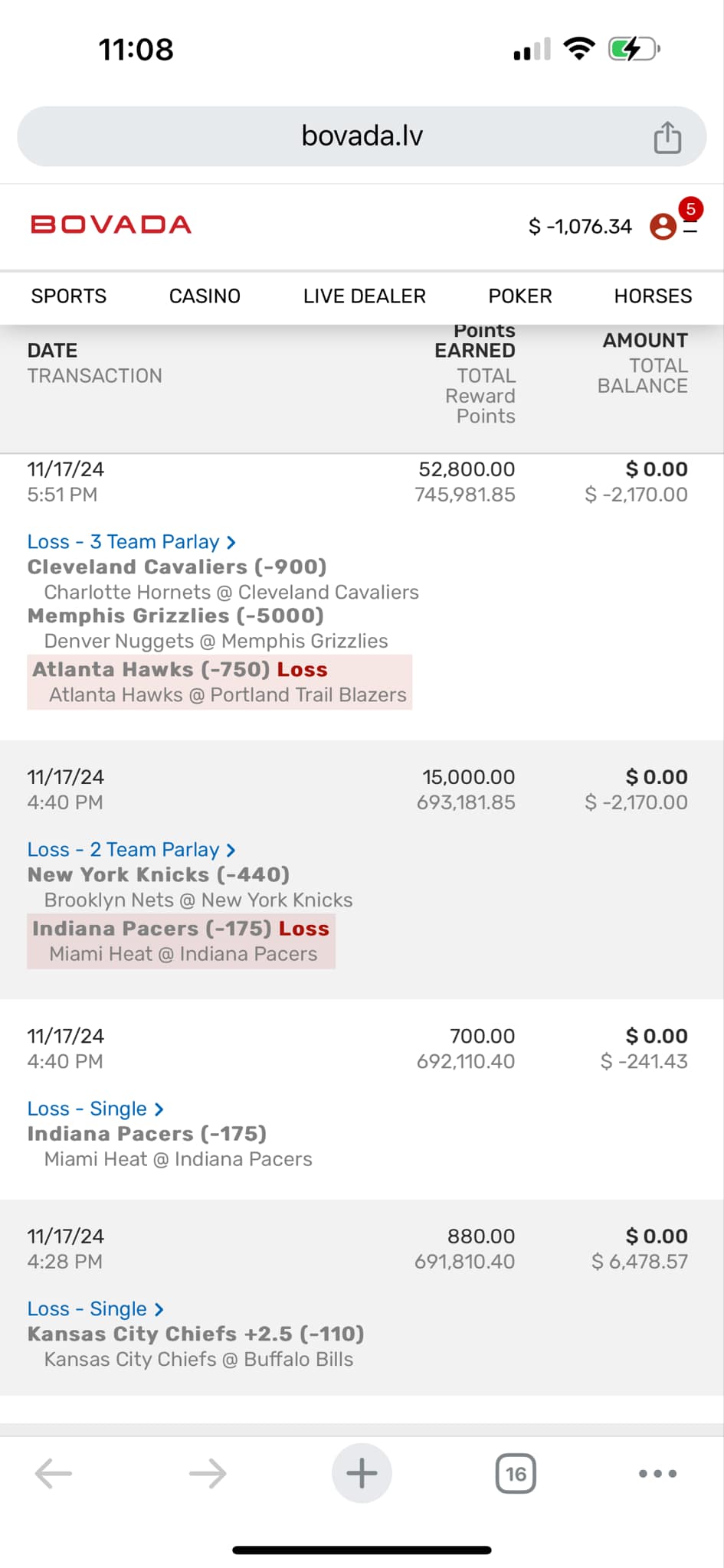
Task: Click the account balance amount
Action: (x=580, y=227)
